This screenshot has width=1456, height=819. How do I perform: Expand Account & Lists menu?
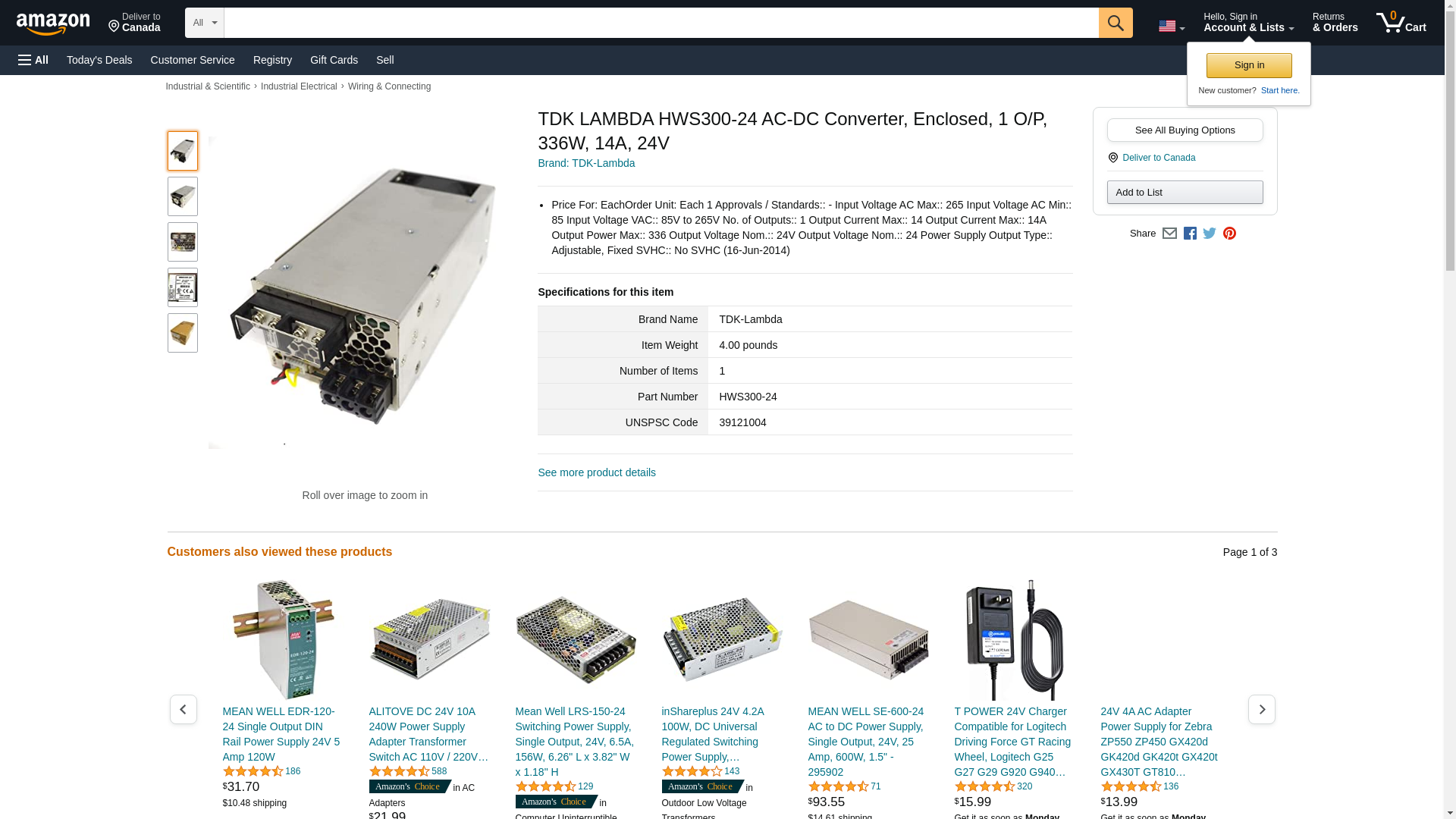[1248, 23]
